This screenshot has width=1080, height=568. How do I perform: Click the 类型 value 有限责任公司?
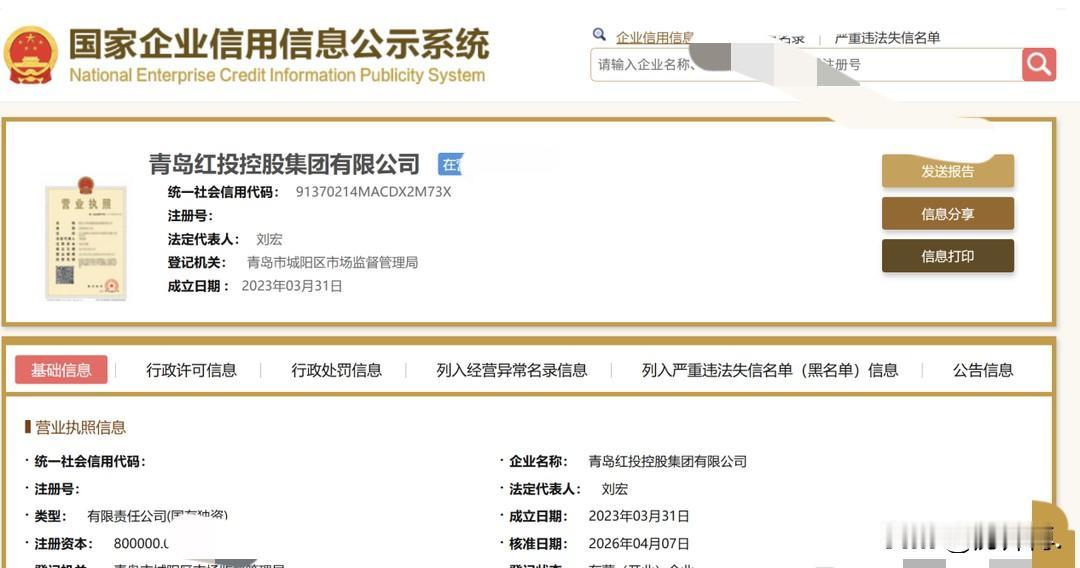(157, 516)
